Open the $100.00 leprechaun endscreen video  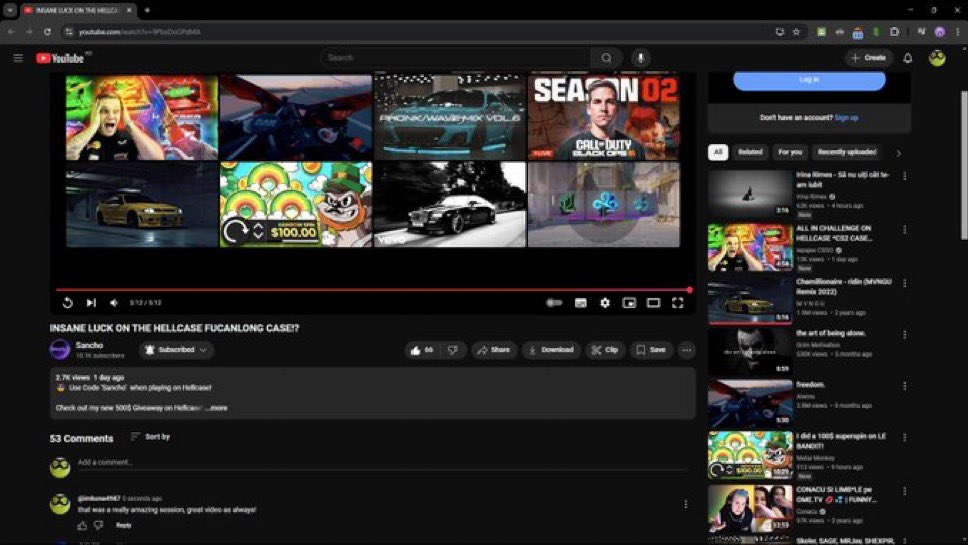(296, 204)
